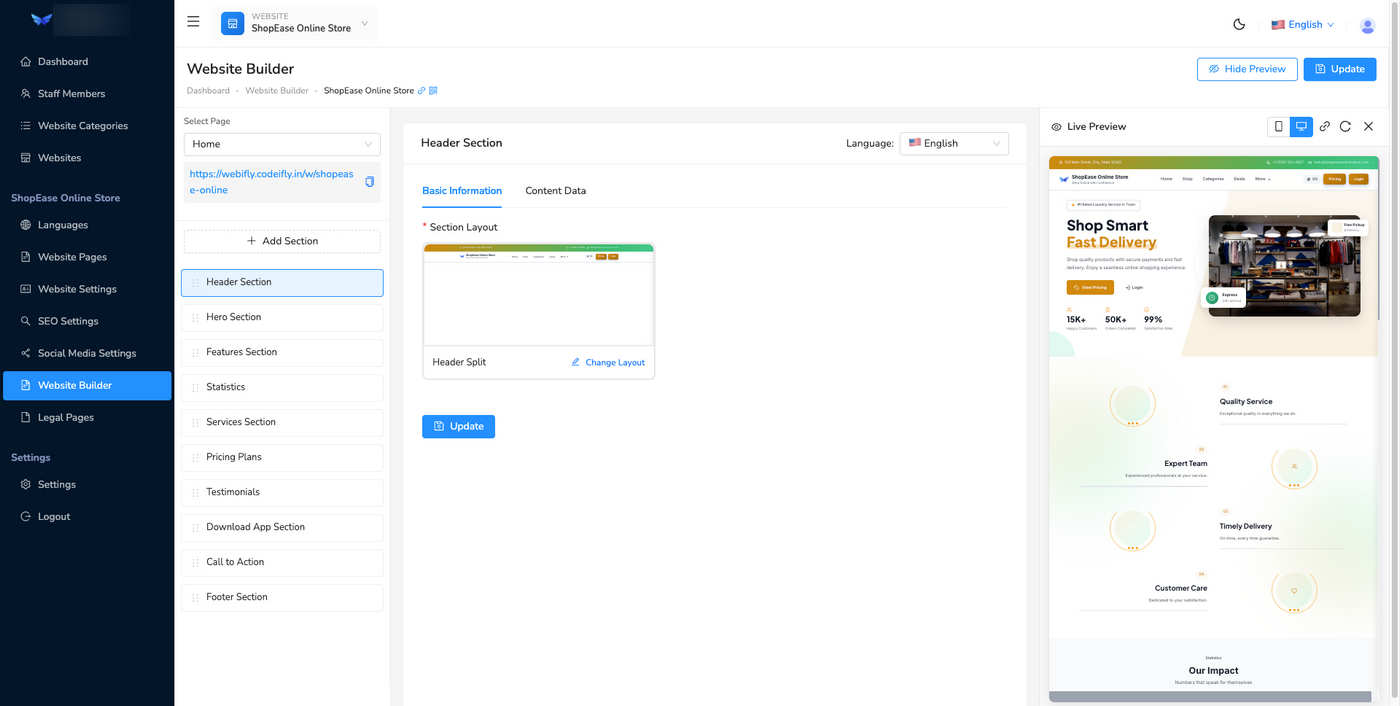
Task: Open preview in new tab via link icon
Action: (x=1324, y=127)
